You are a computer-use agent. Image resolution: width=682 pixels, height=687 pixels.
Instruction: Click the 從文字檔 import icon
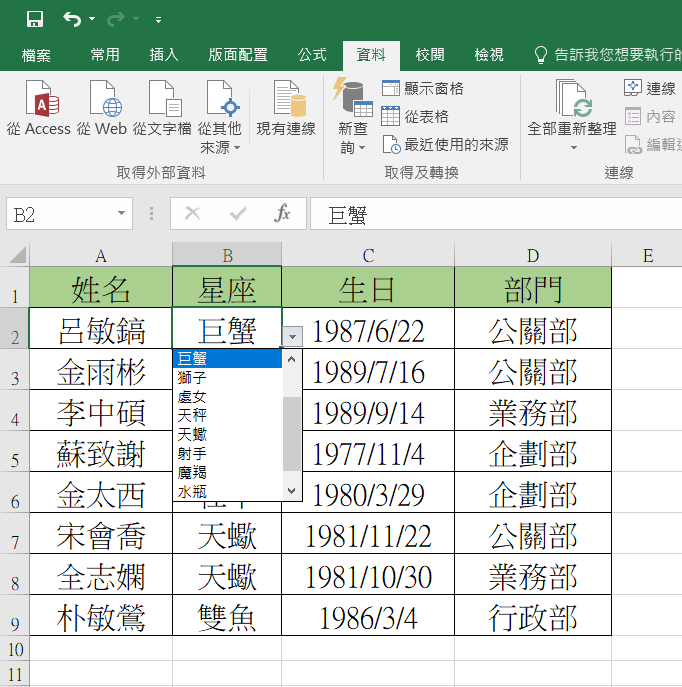162,108
